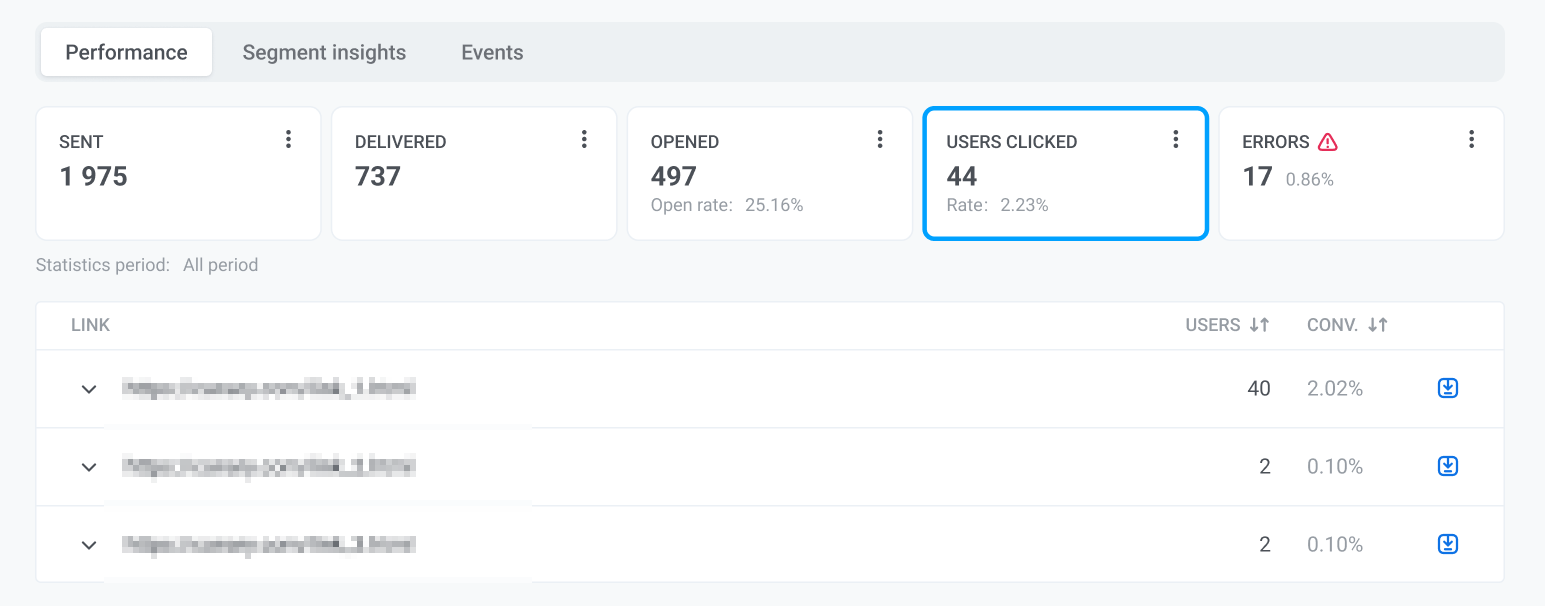Viewport: 1545px width, 606px height.
Task: Download stats for the third link
Action: [1447, 543]
